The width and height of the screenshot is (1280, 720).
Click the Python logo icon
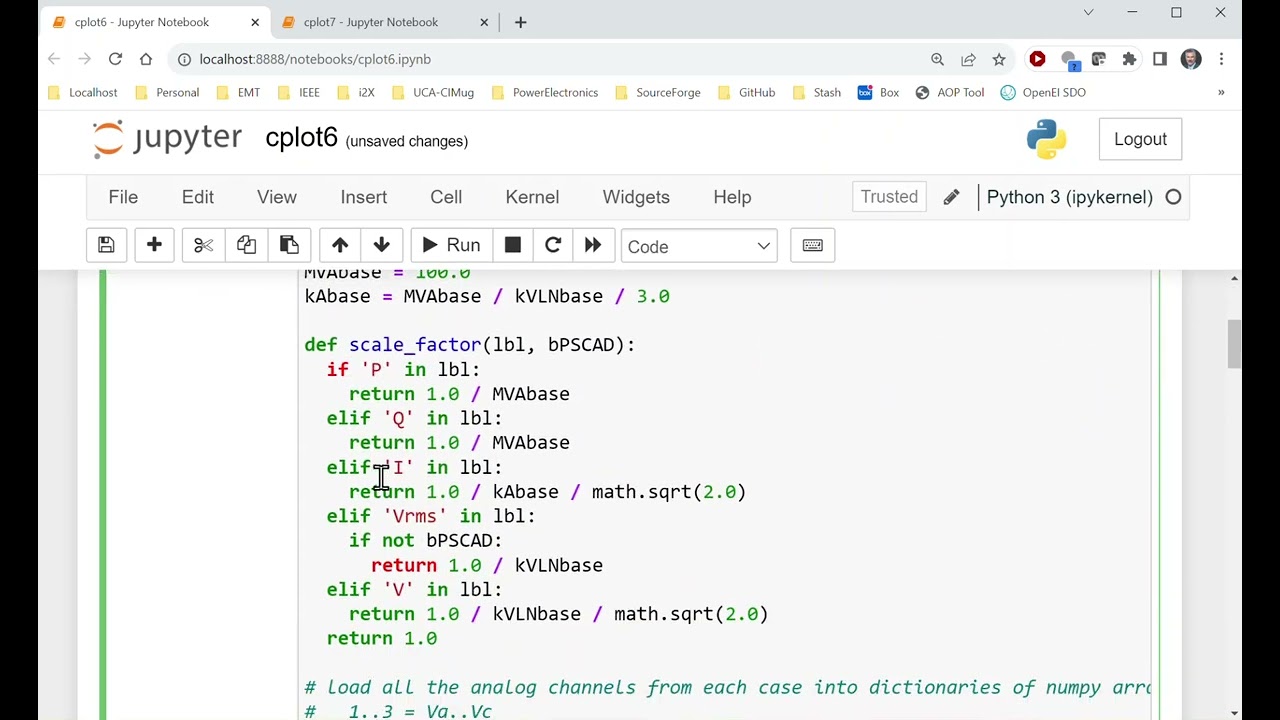(1046, 139)
